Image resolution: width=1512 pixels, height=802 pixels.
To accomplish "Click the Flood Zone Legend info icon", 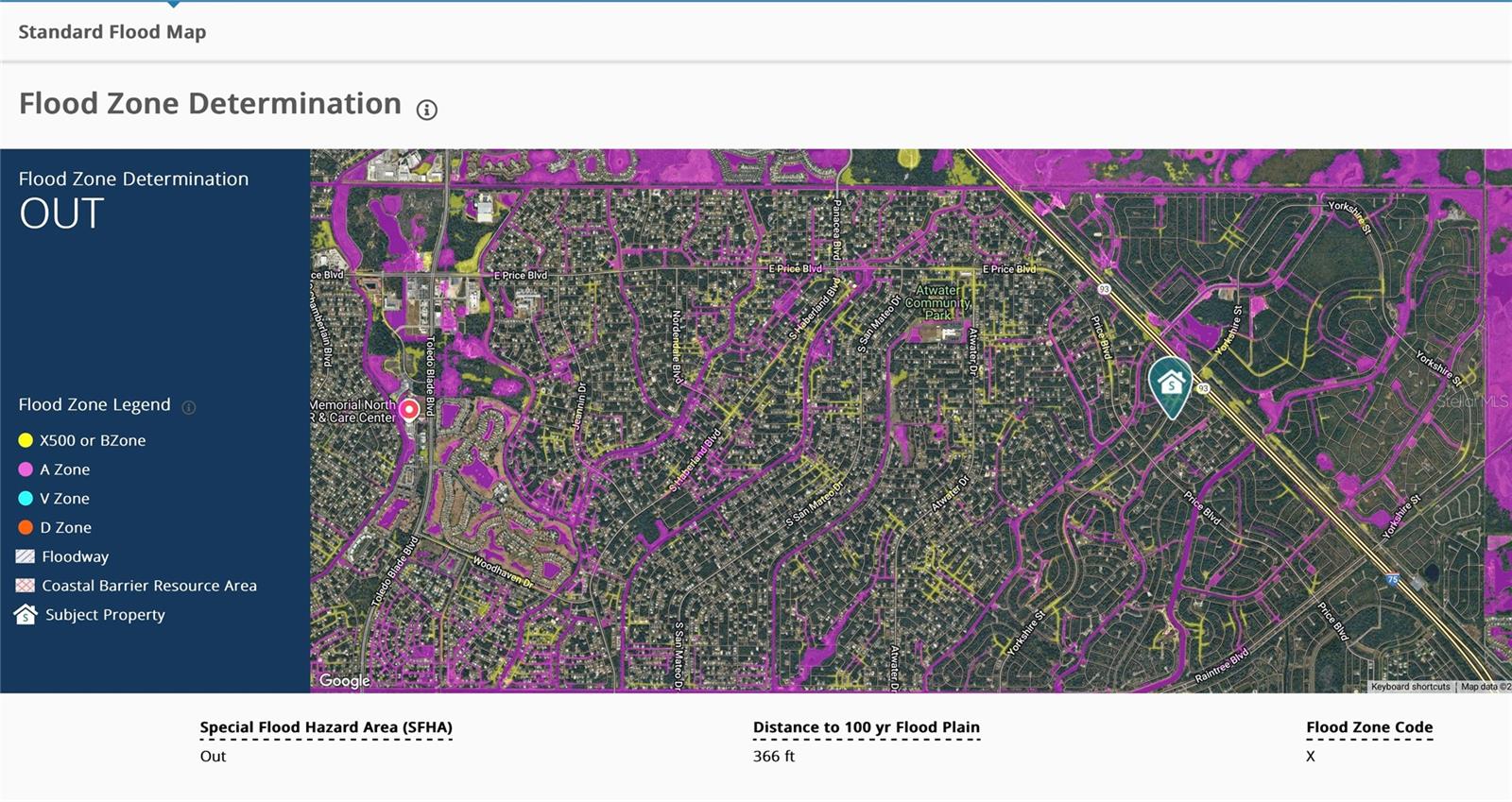I will (x=189, y=407).
